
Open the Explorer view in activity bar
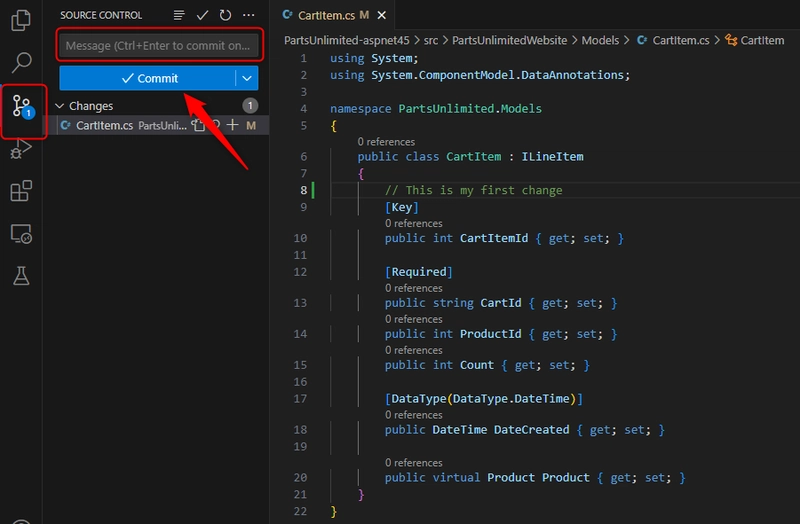tap(21, 20)
